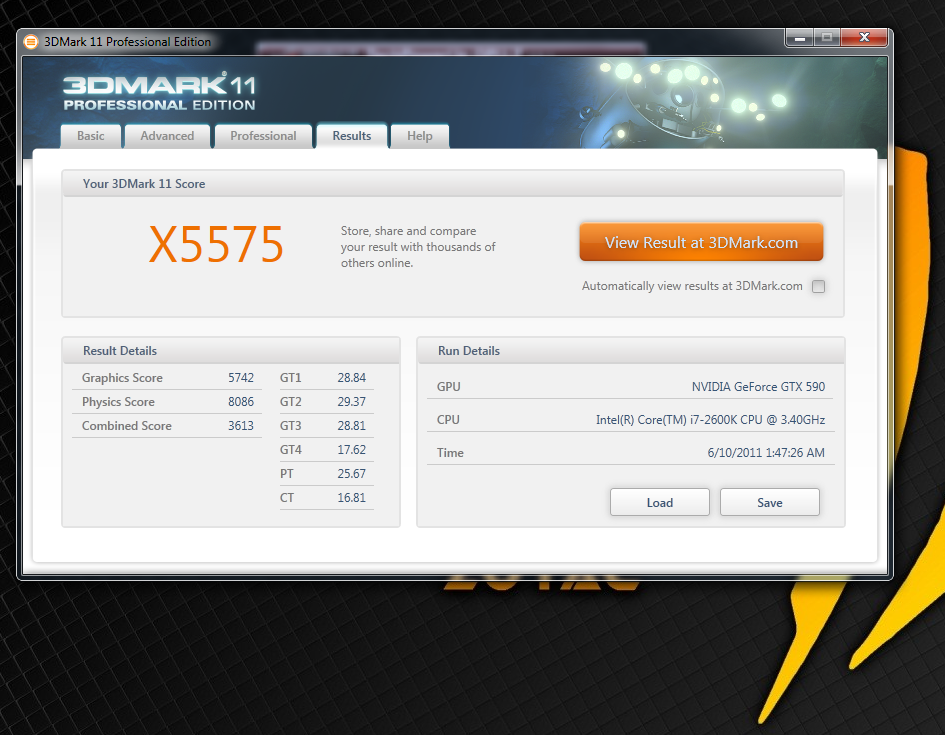The image size is (945, 735).
Task: Minimize the 3DMark 11 window
Action: pos(800,37)
